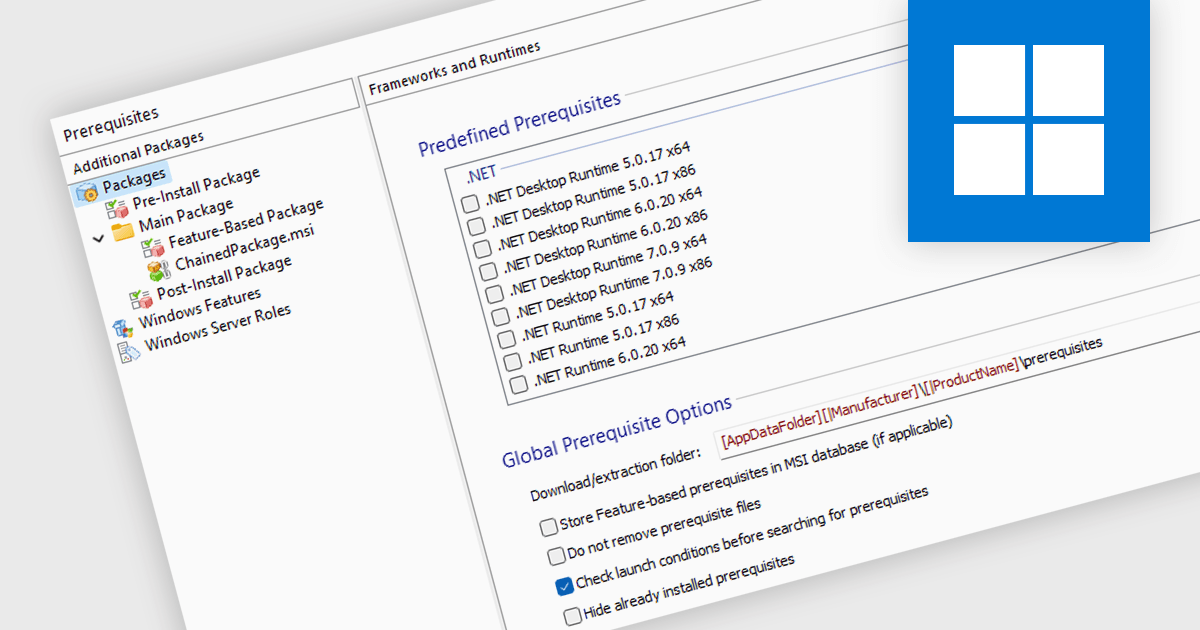Click the Download/extraction folder label
Image resolution: width=1200 pixels, height=630 pixels.
[x=617, y=475]
